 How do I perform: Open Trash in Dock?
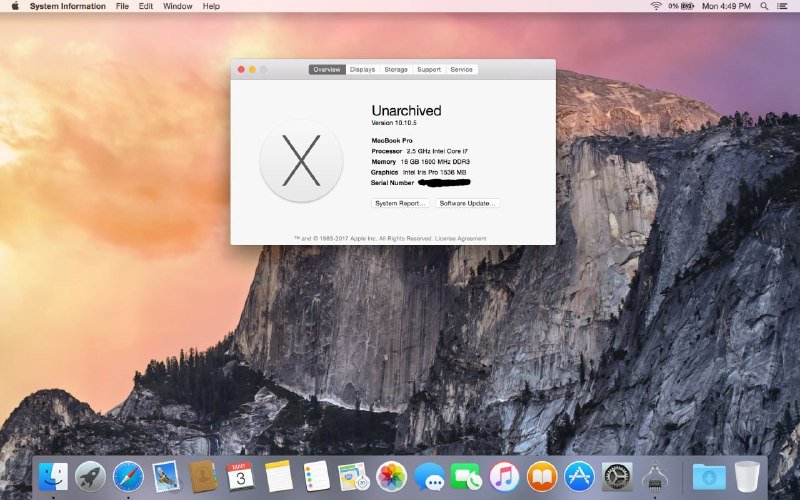(747, 477)
